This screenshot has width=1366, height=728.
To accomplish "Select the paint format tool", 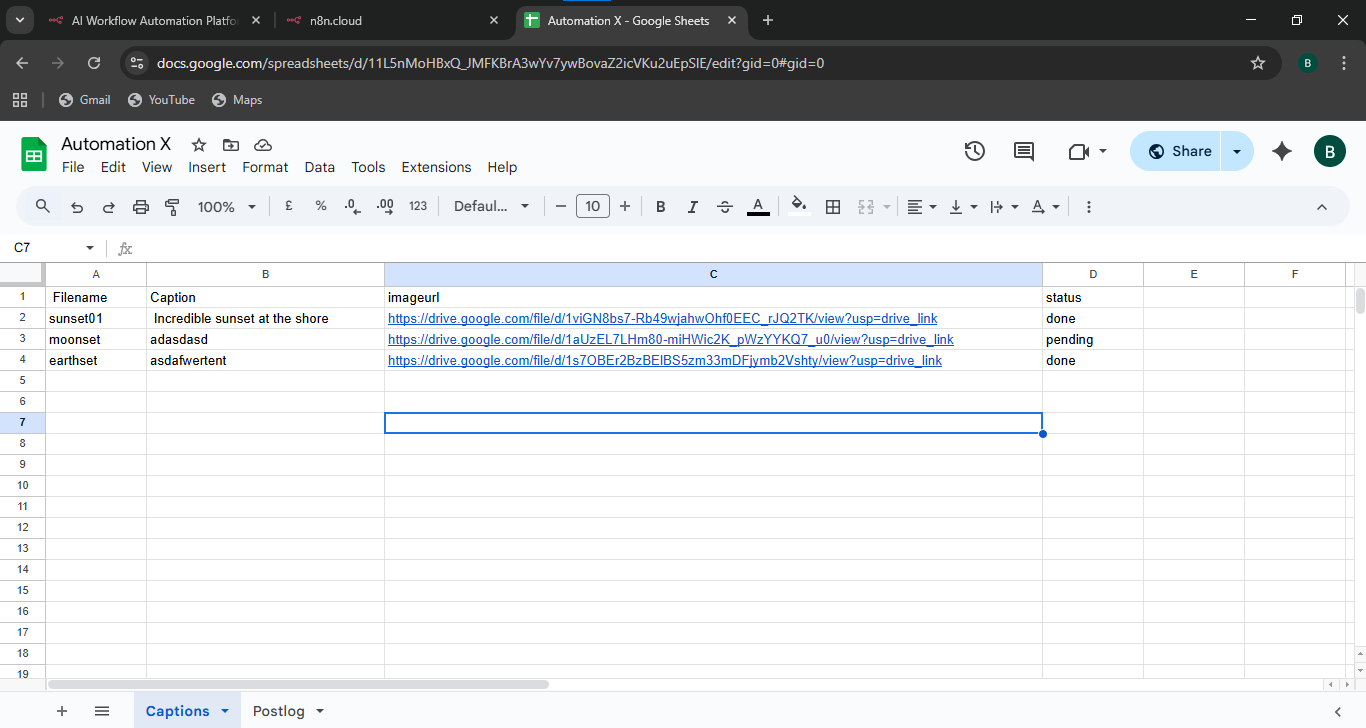I will coord(171,206).
